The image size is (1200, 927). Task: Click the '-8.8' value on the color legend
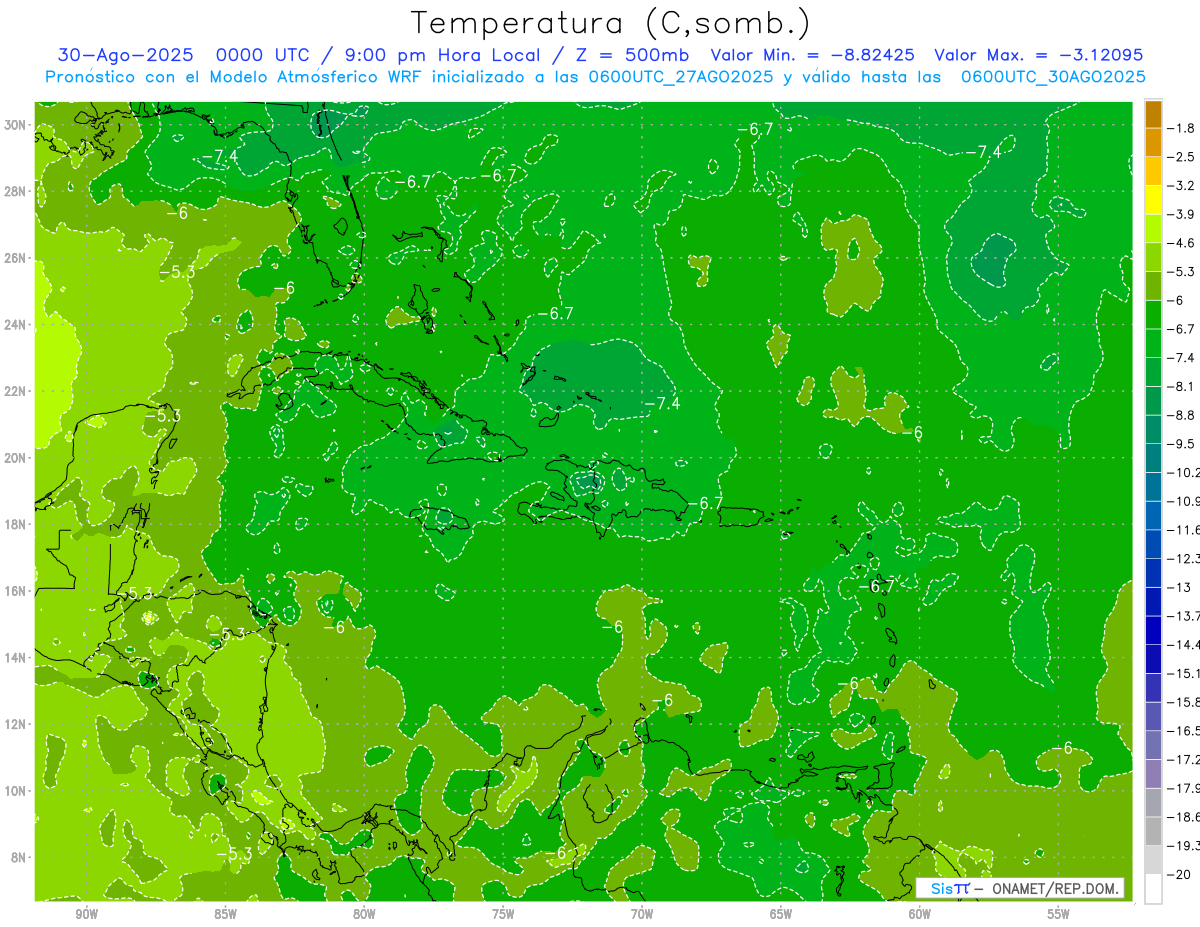1182,415
